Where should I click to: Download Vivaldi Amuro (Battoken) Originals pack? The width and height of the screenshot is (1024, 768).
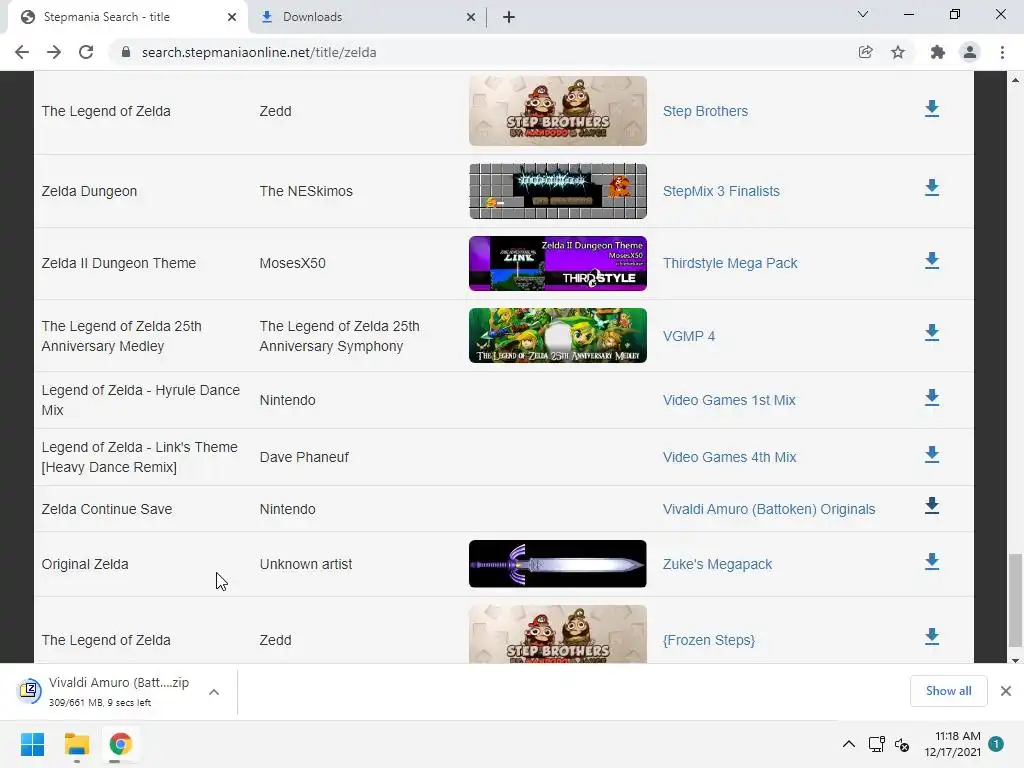(x=932, y=506)
